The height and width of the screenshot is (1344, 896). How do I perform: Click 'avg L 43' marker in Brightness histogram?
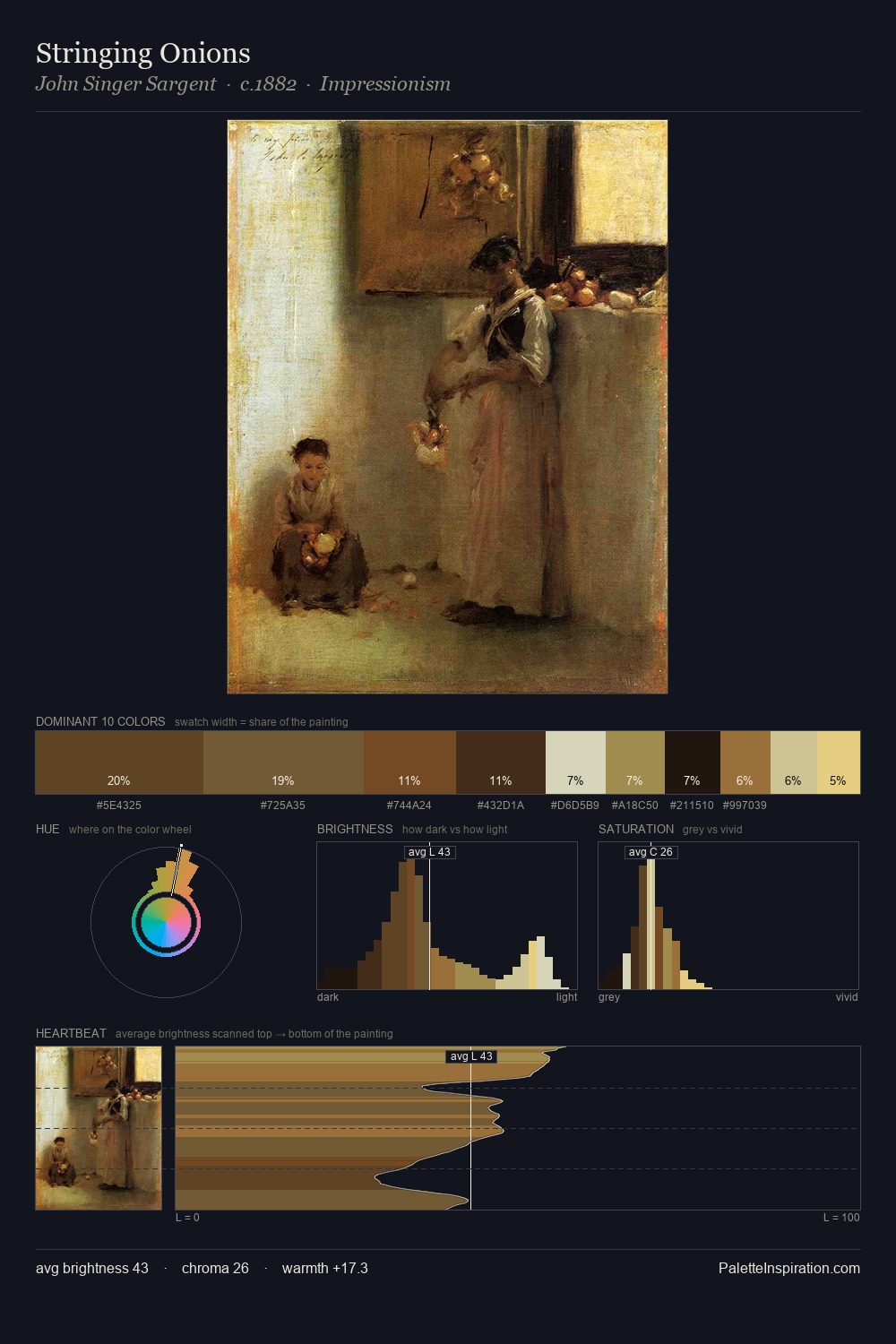coord(430,852)
